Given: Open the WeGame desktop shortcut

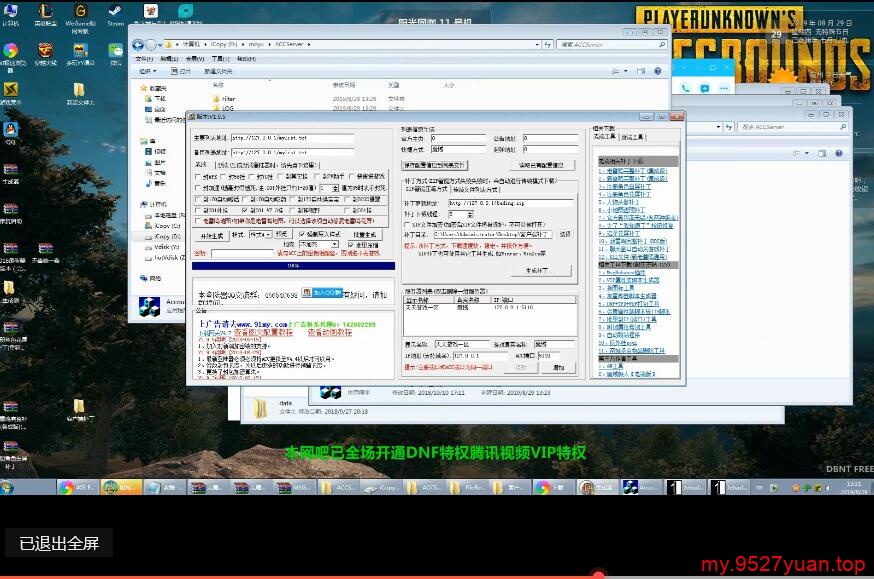Looking at the screenshot, I should pos(80,16).
